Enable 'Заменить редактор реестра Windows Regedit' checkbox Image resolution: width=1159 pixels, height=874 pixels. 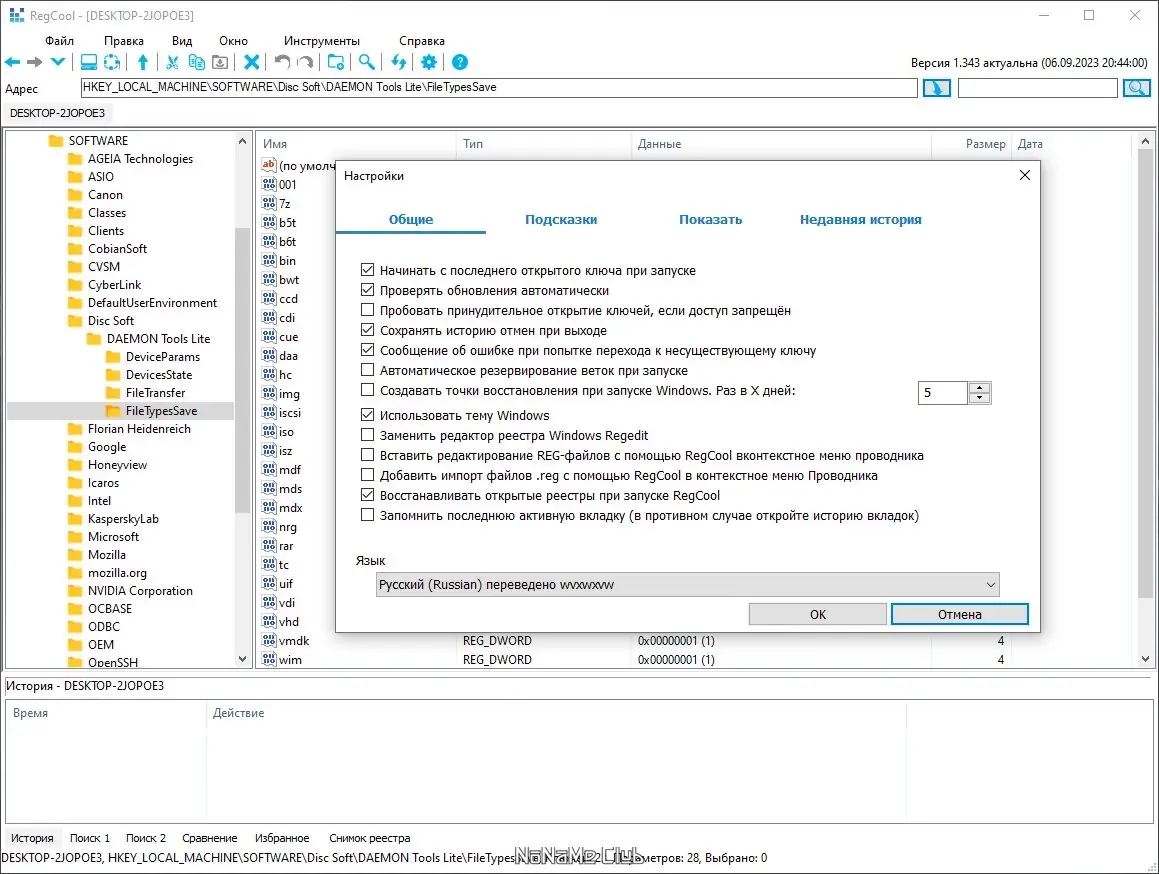pyautogui.click(x=367, y=435)
